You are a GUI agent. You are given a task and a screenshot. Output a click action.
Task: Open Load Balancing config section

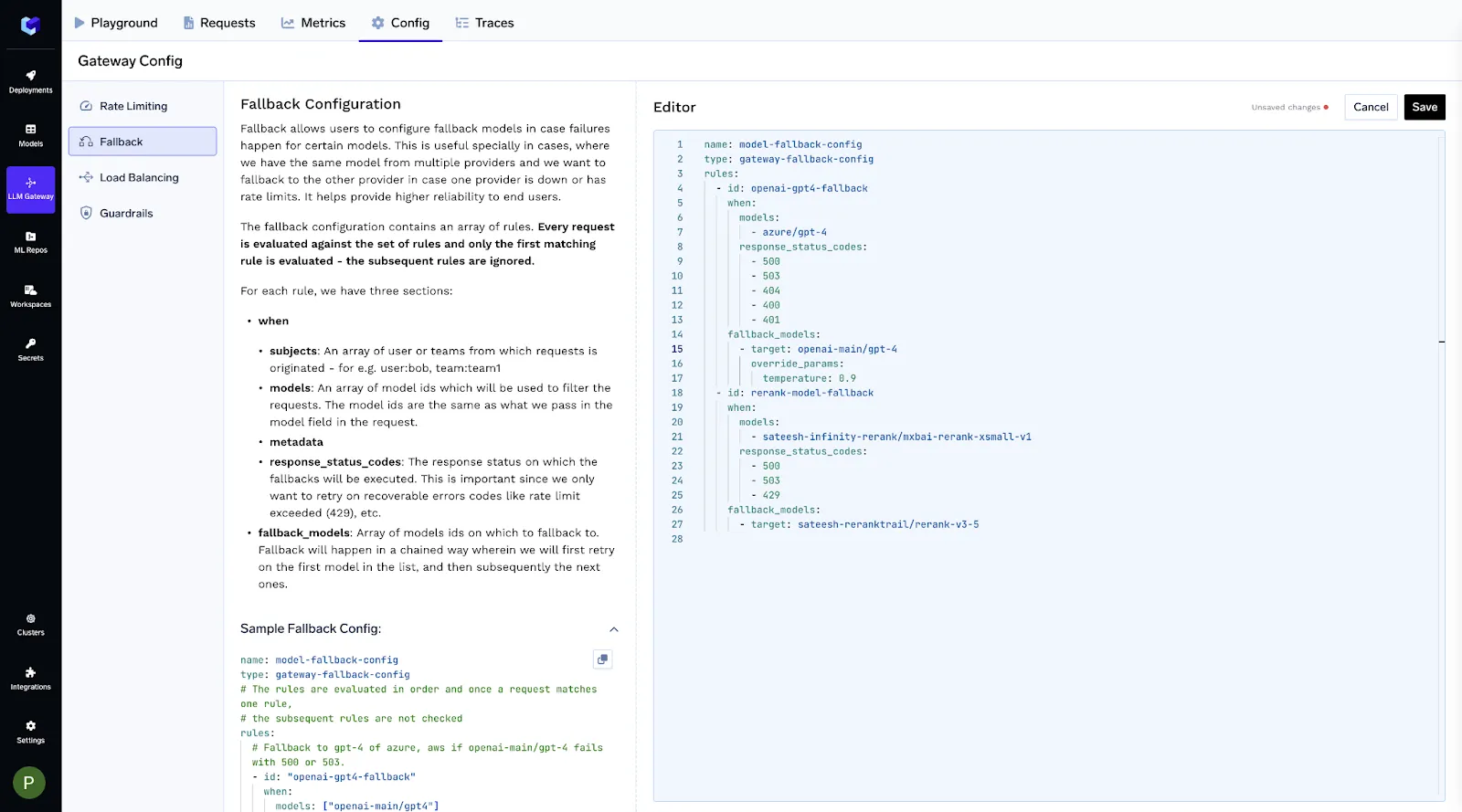(143, 177)
